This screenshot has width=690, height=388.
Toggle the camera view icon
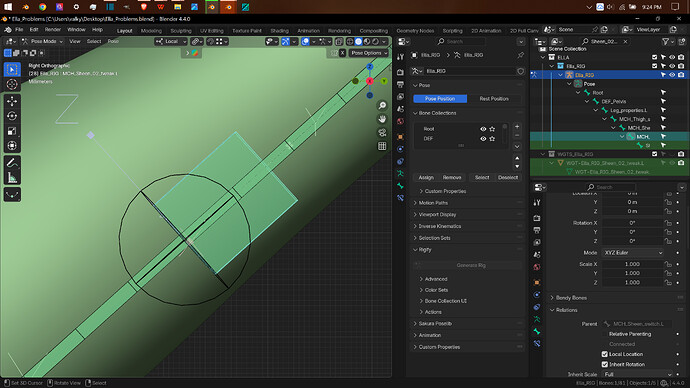click(382, 132)
